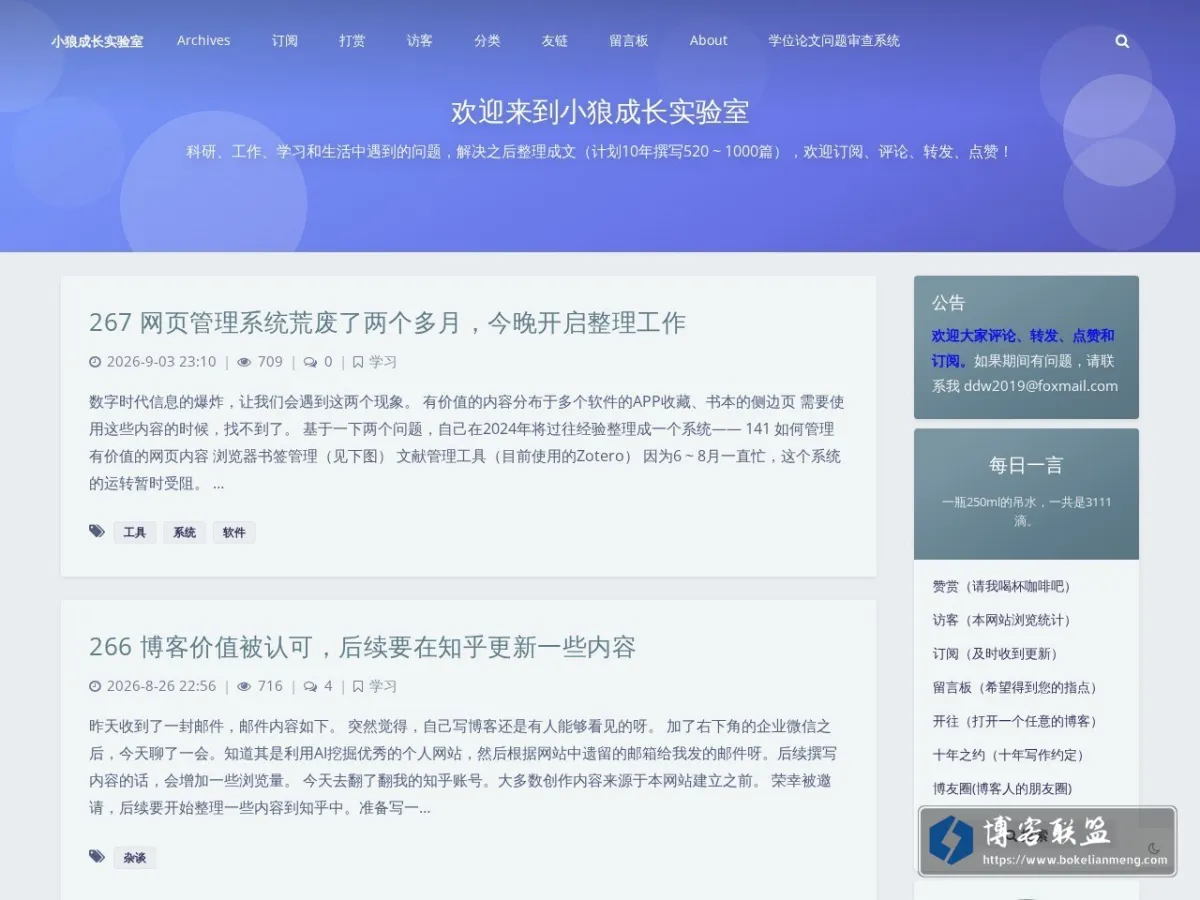The image size is (1200, 900).
Task: Toggle dark mode with the moon icon
Action: (x=1153, y=848)
